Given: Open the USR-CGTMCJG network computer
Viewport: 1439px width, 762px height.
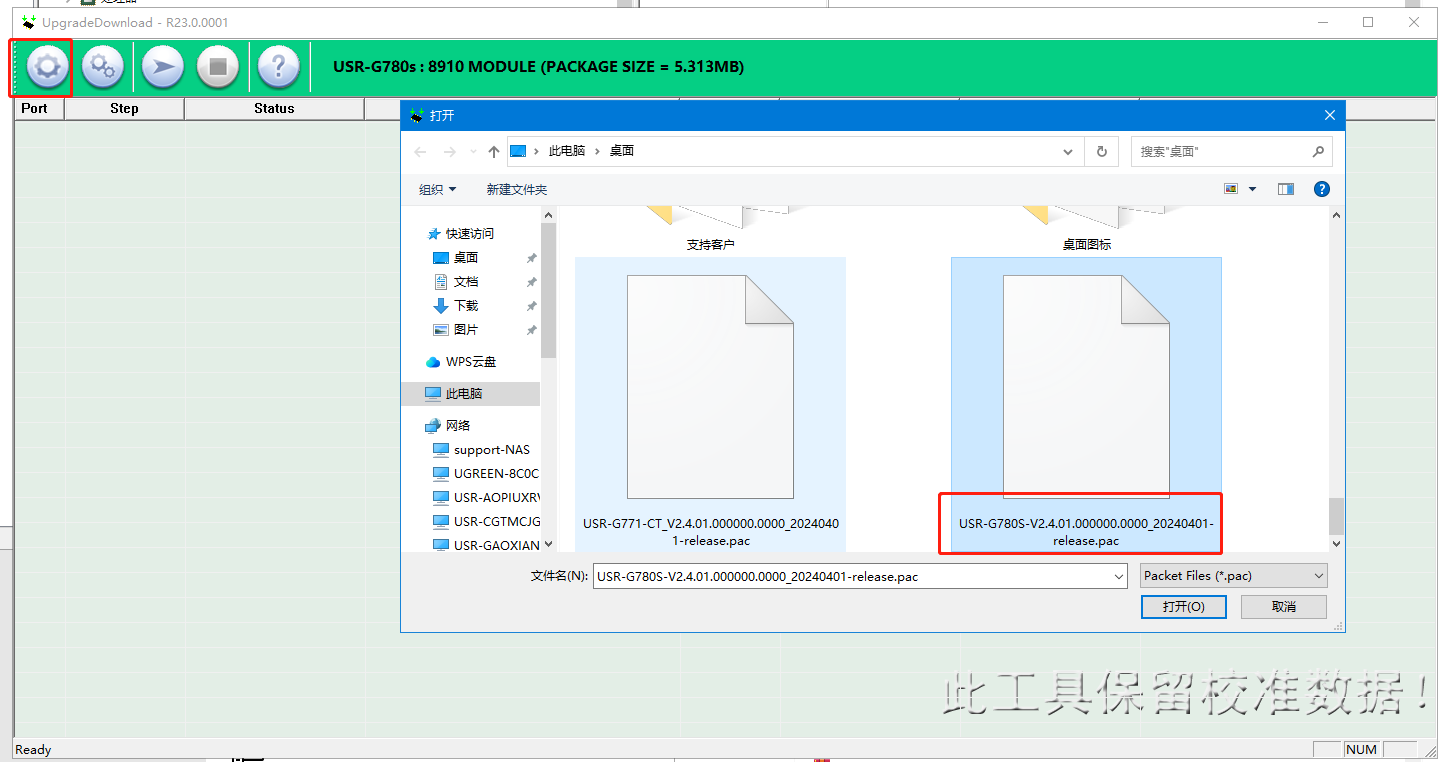Looking at the screenshot, I should pos(486,521).
